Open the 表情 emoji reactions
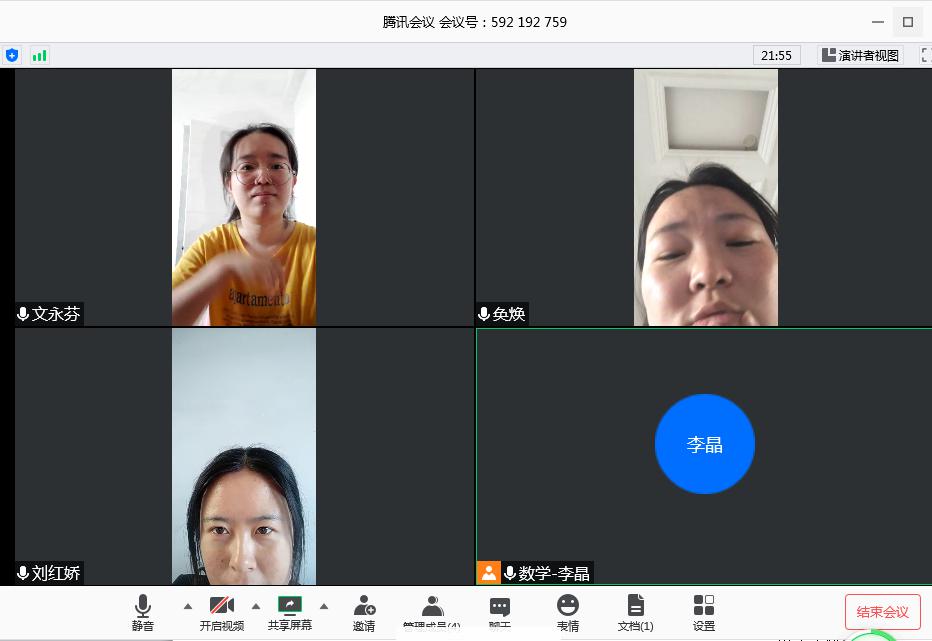The image size is (932, 641). click(x=568, y=612)
